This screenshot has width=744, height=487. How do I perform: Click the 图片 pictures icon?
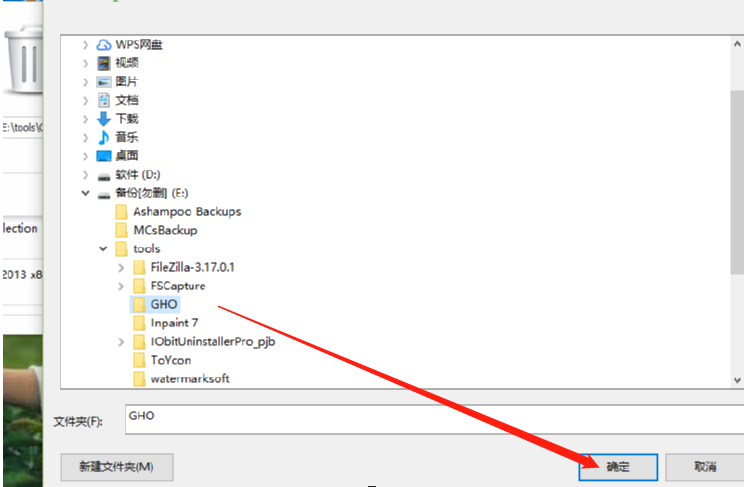104,82
